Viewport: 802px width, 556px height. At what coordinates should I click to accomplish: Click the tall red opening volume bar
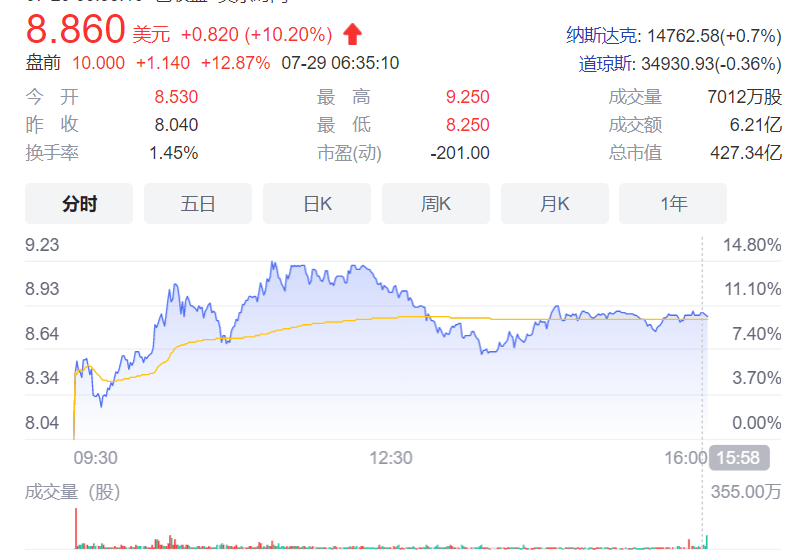click(x=75, y=528)
